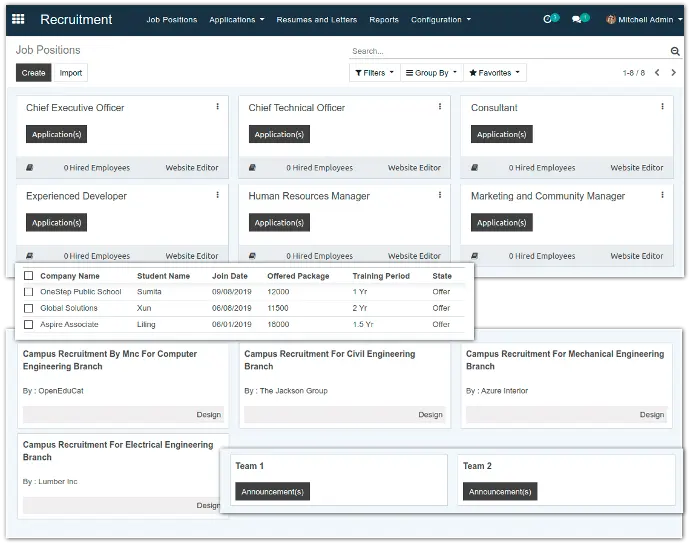Open Application(s) for Consultant

coord(501,134)
